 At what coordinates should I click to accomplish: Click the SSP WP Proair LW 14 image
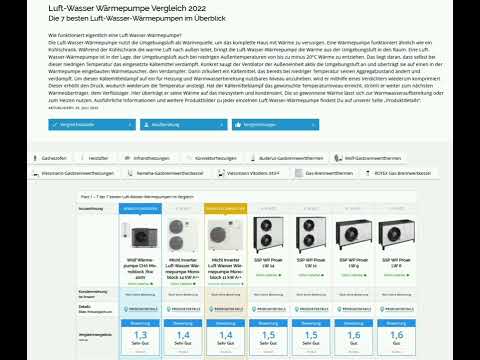pos(268,235)
